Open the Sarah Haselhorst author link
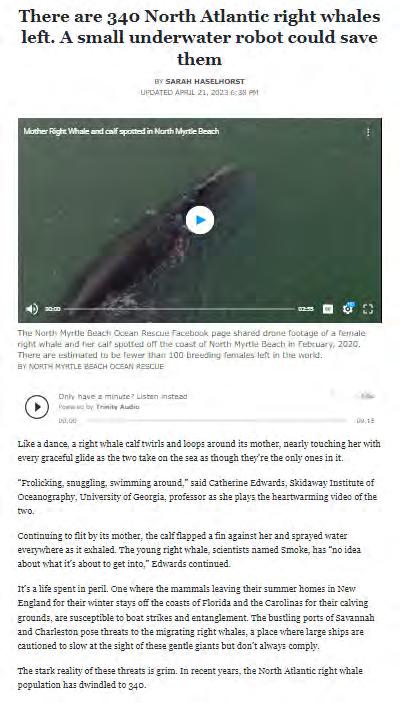Screen dimensions: 400x703 pyautogui.click(x=205, y=82)
